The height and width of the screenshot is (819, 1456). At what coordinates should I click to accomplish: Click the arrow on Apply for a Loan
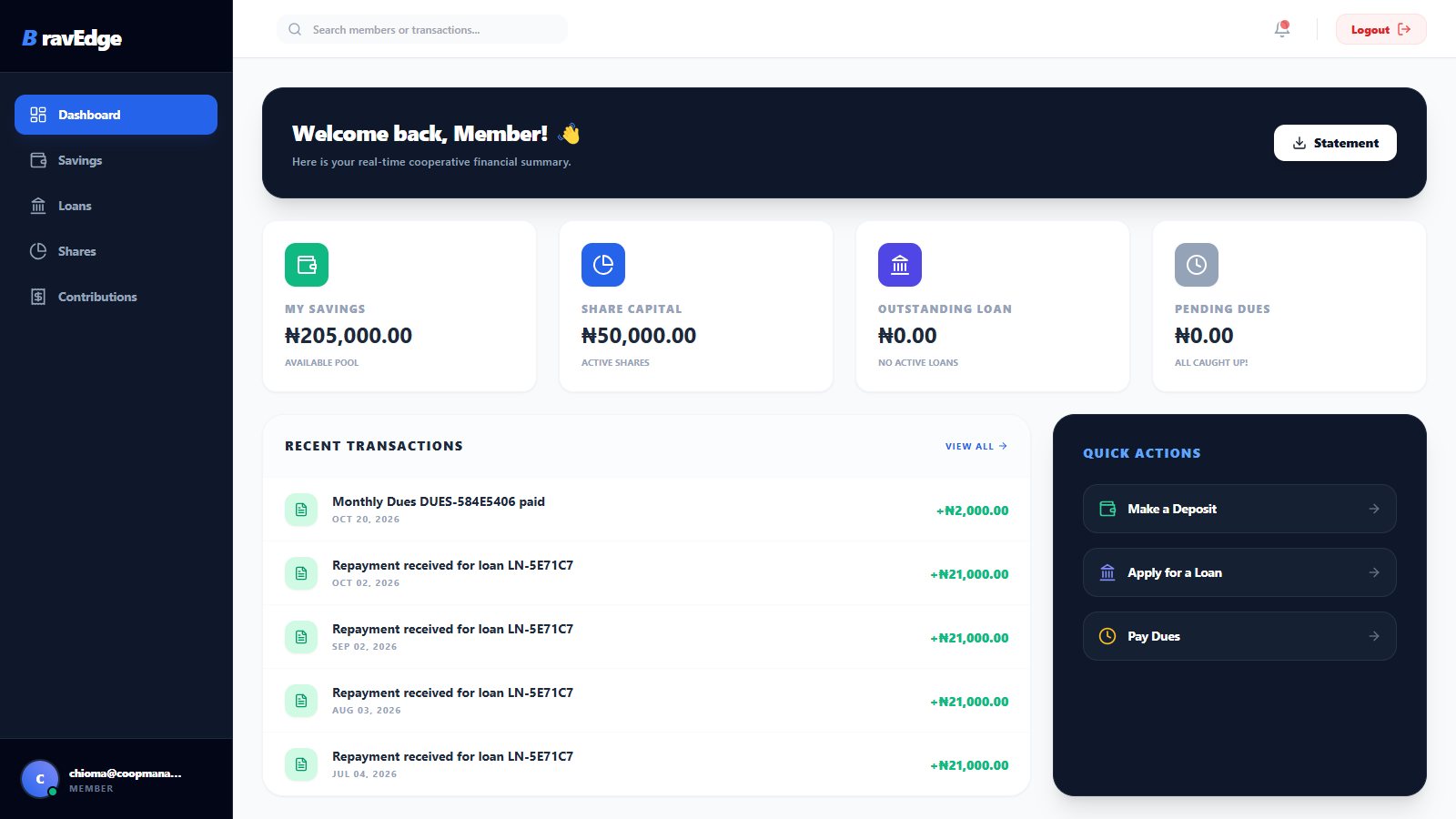click(x=1374, y=572)
